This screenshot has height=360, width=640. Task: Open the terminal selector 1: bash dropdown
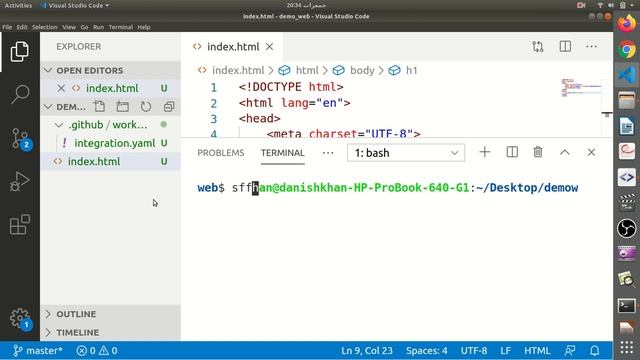406,153
